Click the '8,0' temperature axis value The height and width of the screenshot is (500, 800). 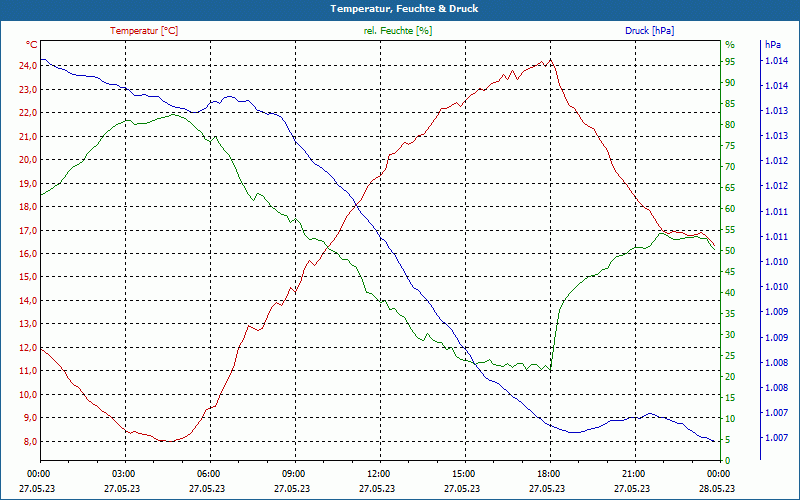30,441
